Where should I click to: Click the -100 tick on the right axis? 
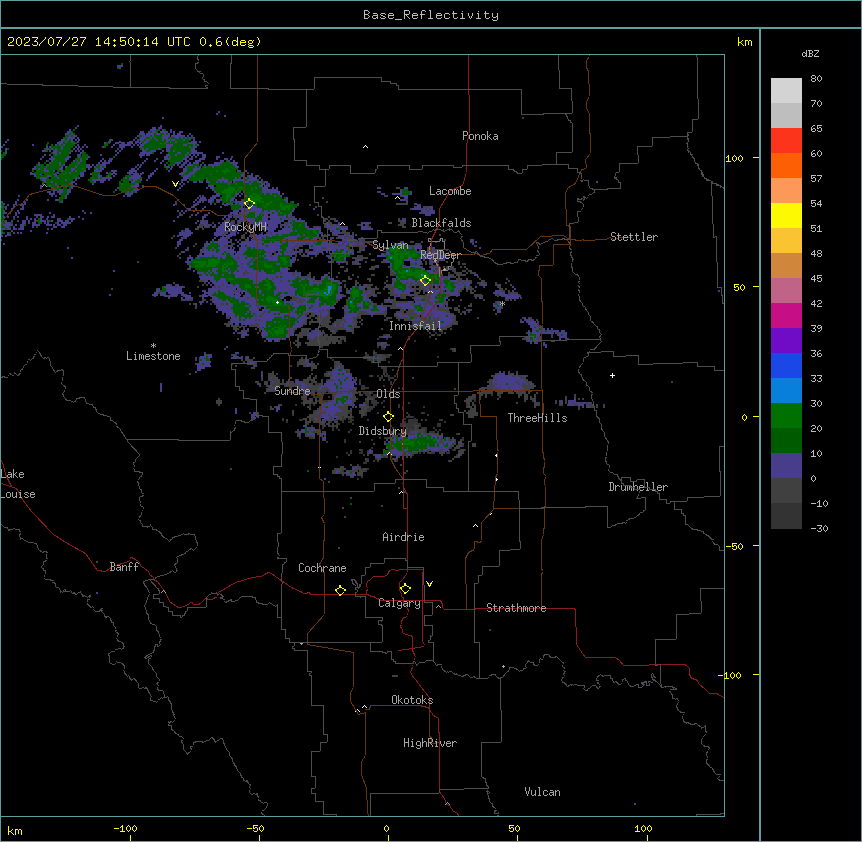[x=731, y=675]
